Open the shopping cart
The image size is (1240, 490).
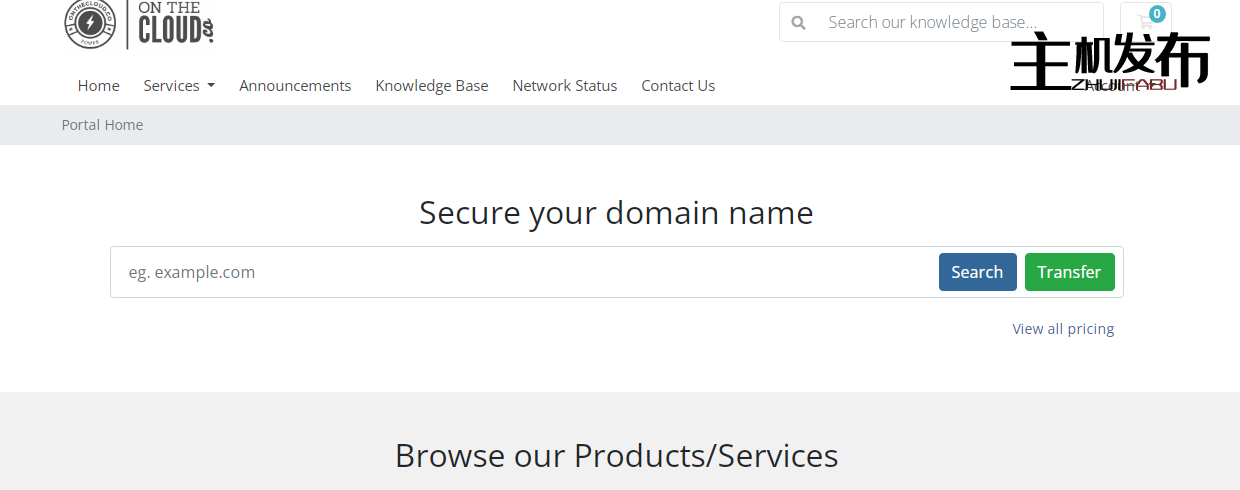tap(1144, 22)
